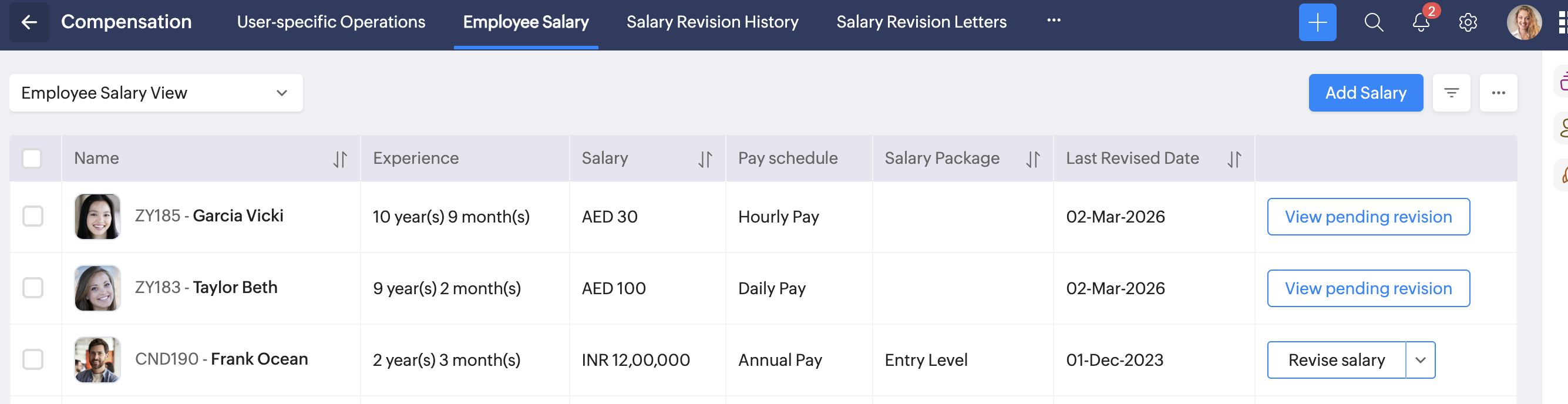1568x404 pixels.
Task: Switch to Salary Revision History tab
Action: pyautogui.click(x=712, y=22)
